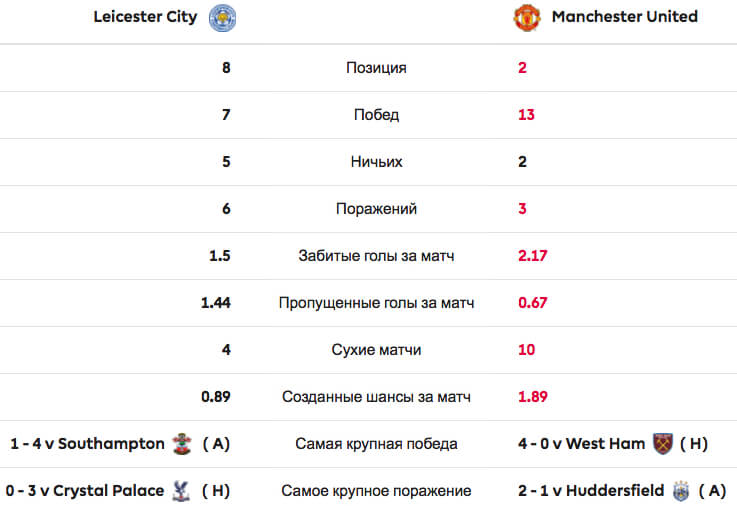This screenshot has width=737, height=506.
Task: Click the Huddersfield badge icon
Action: [x=681, y=491]
